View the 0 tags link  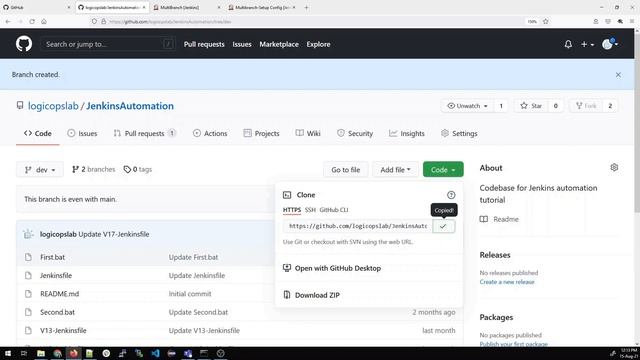pos(138,169)
